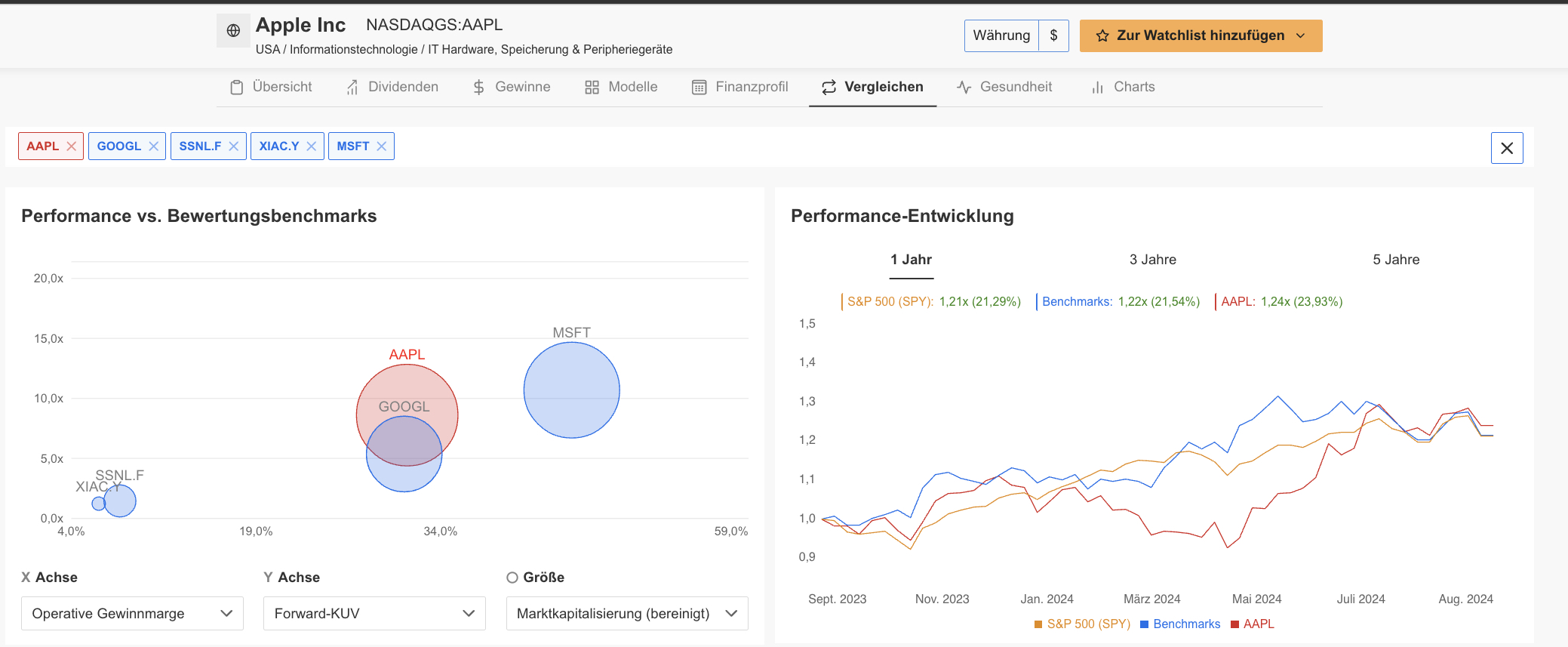Open the watchlist button chevron
Image resolution: width=1568 pixels, height=647 pixels.
pos(1300,35)
